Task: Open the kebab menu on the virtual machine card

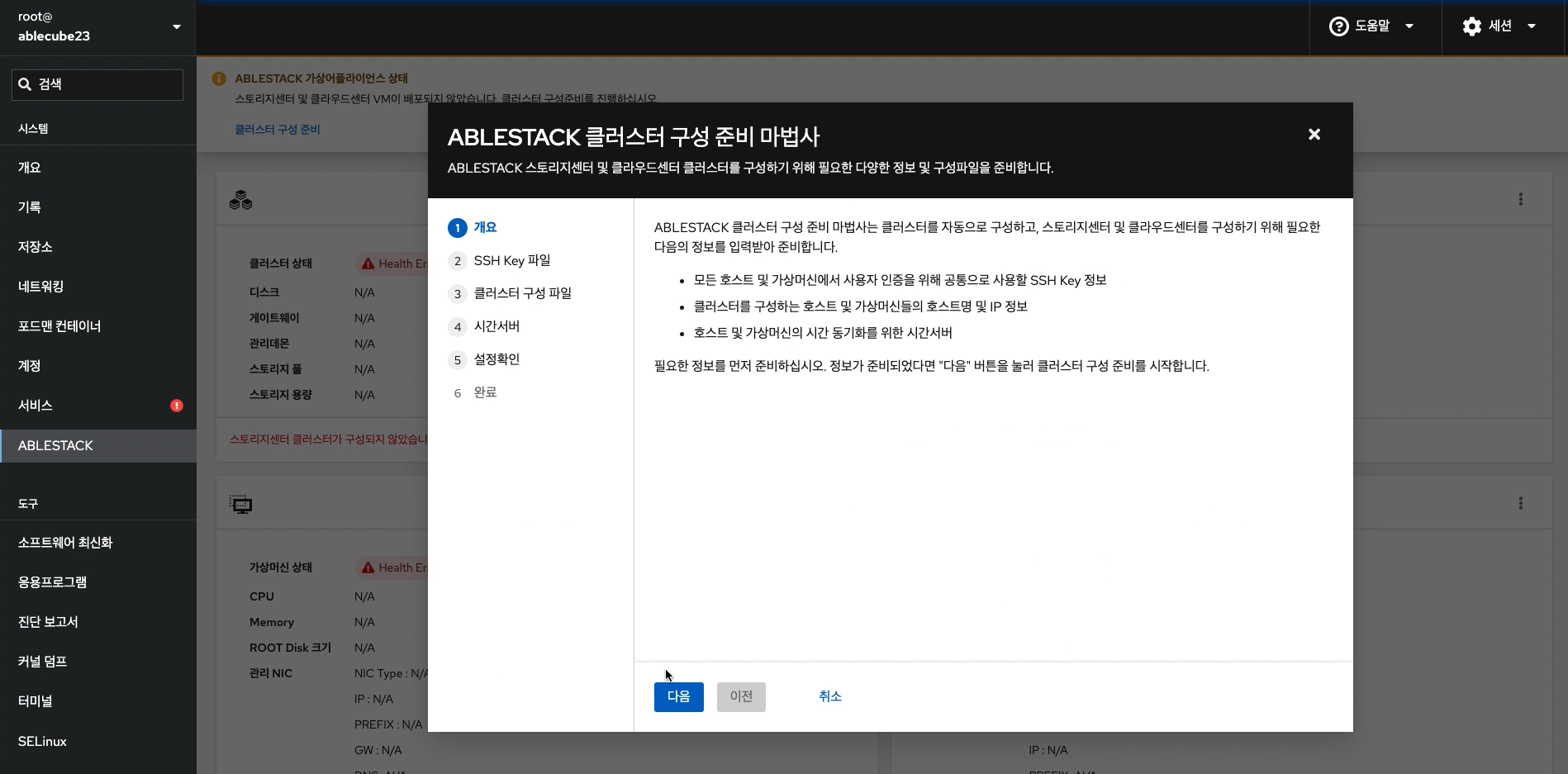Action: click(x=1521, y=502)
